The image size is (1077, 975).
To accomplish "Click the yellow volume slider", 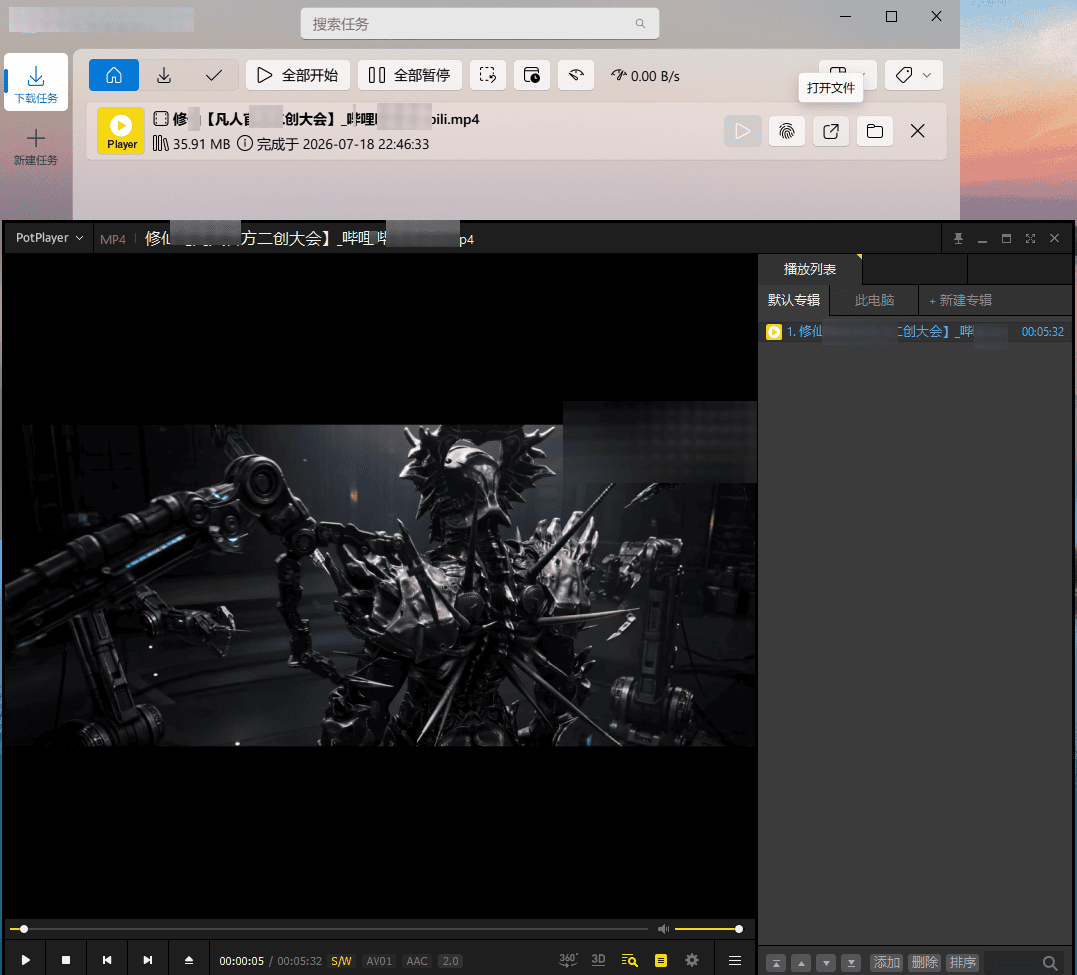I will click(x=707, y=929).
